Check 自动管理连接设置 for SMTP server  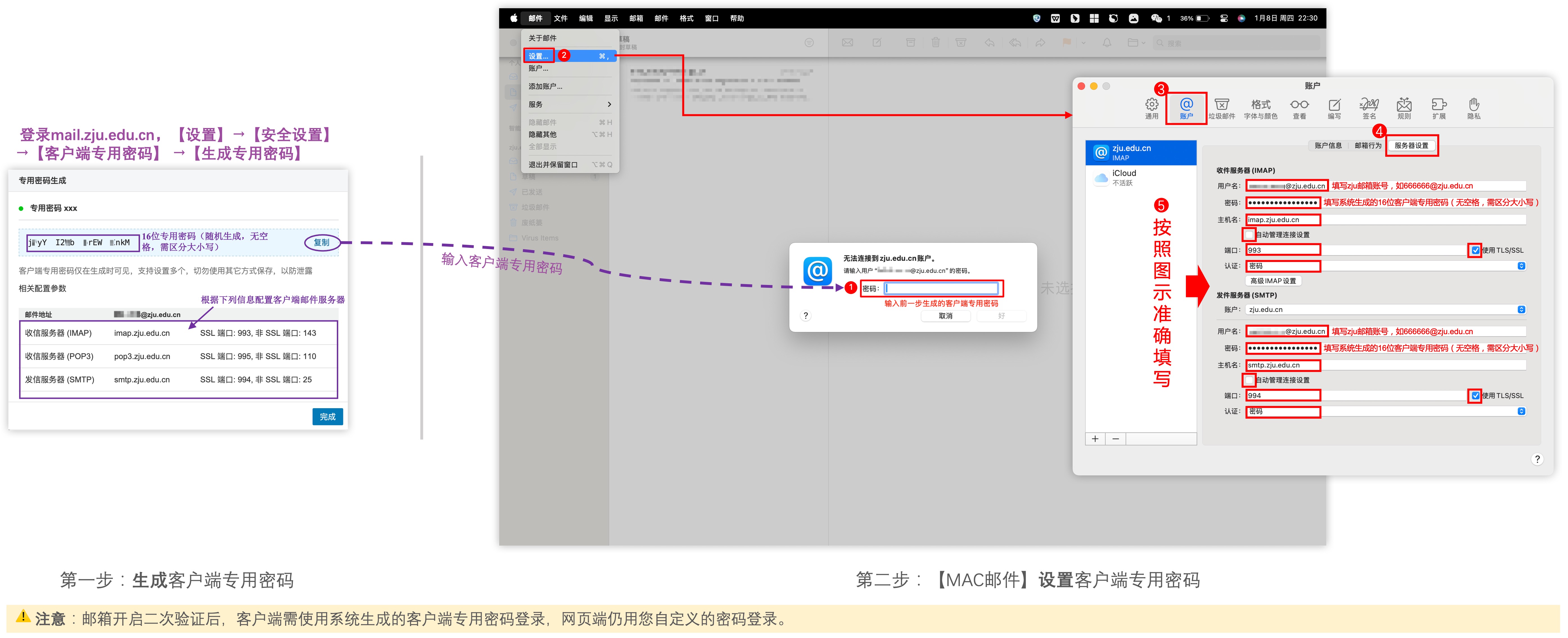[x=1250, y=380]
